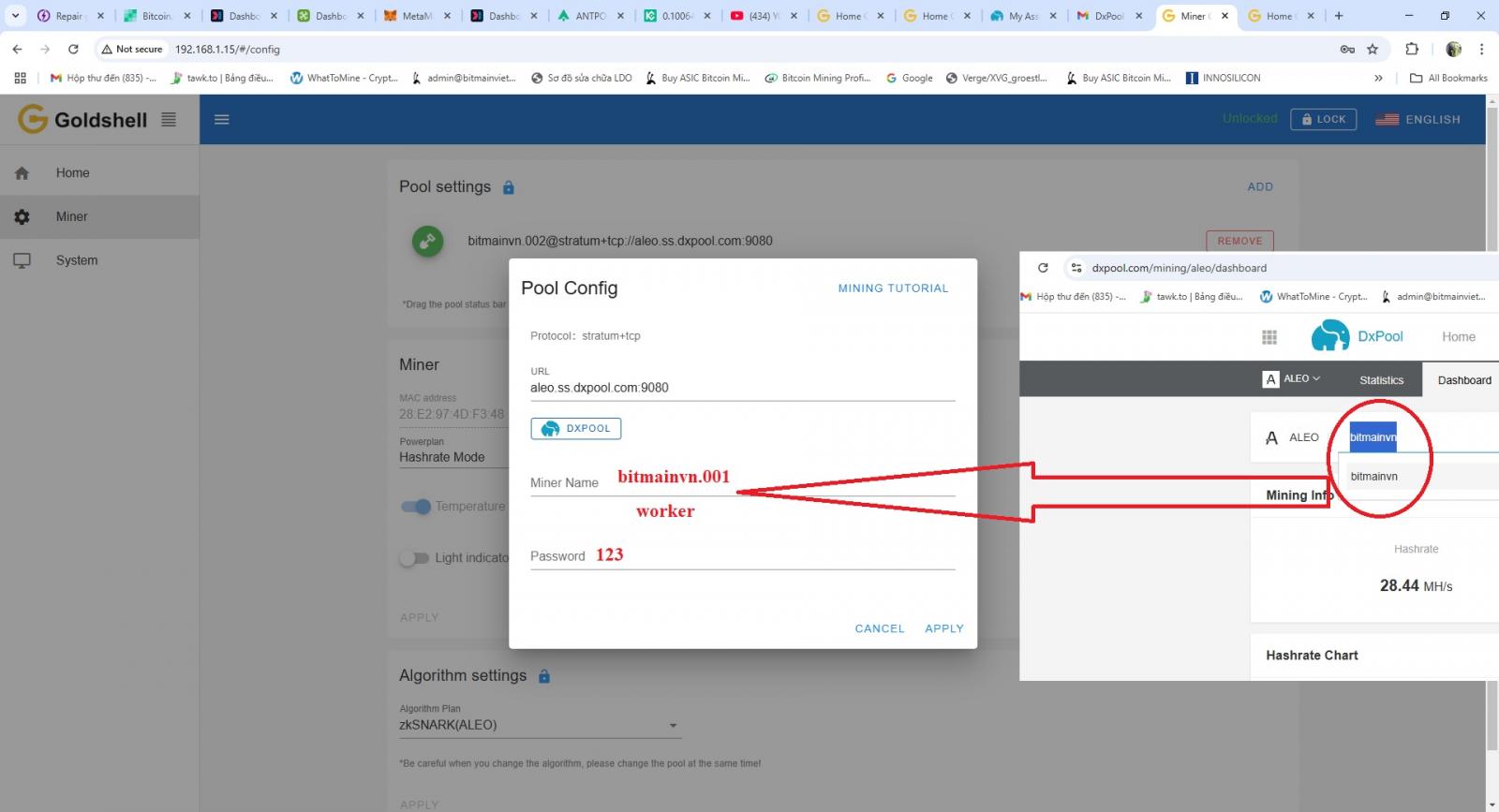This screenshot has height=812, width=1499.
Task: Click REMOVE for the dxpool entry
Action: 1239,241
